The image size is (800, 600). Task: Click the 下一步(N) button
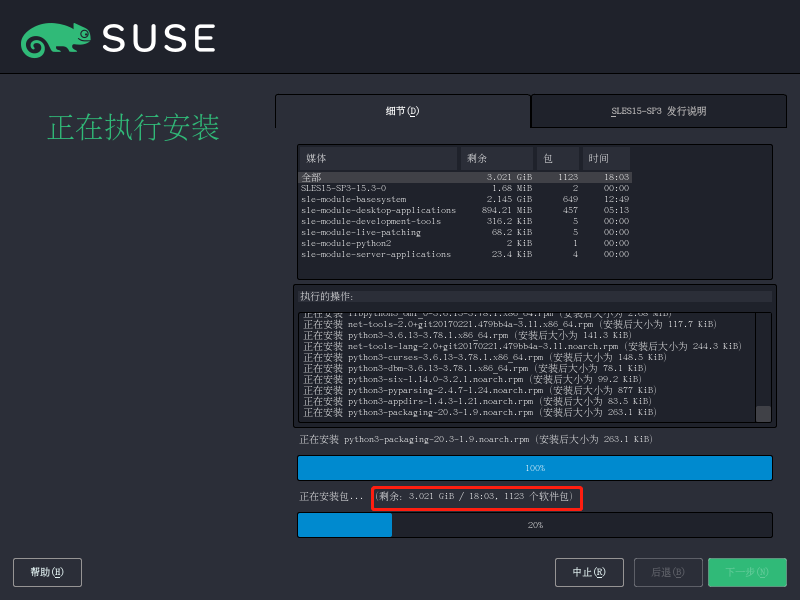(x=747, y=572)
